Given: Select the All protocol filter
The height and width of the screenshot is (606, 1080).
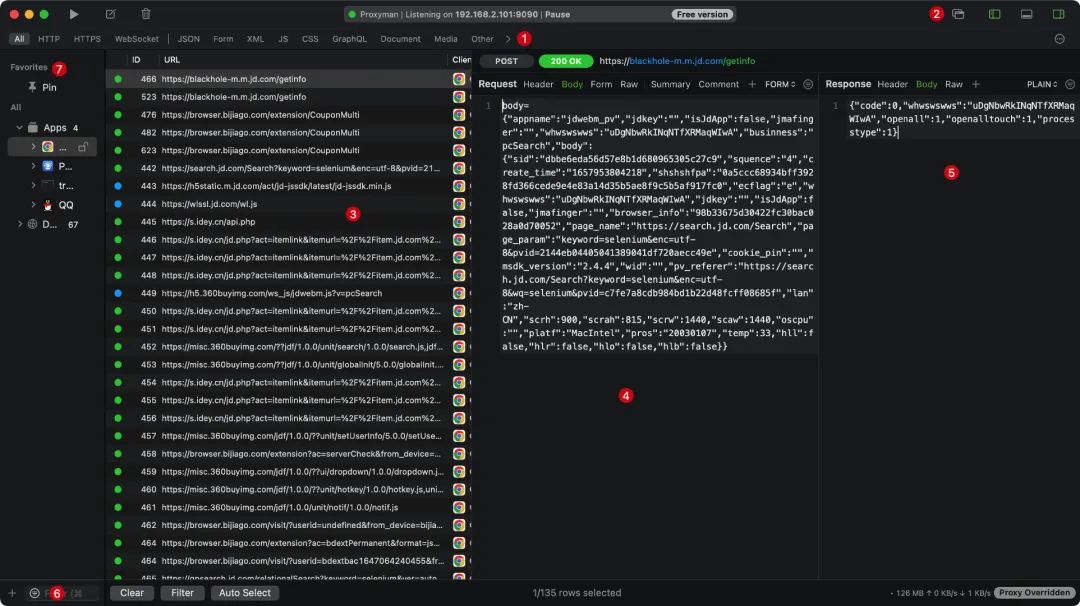Looking at the screenshot, I should tap(19, 39).
